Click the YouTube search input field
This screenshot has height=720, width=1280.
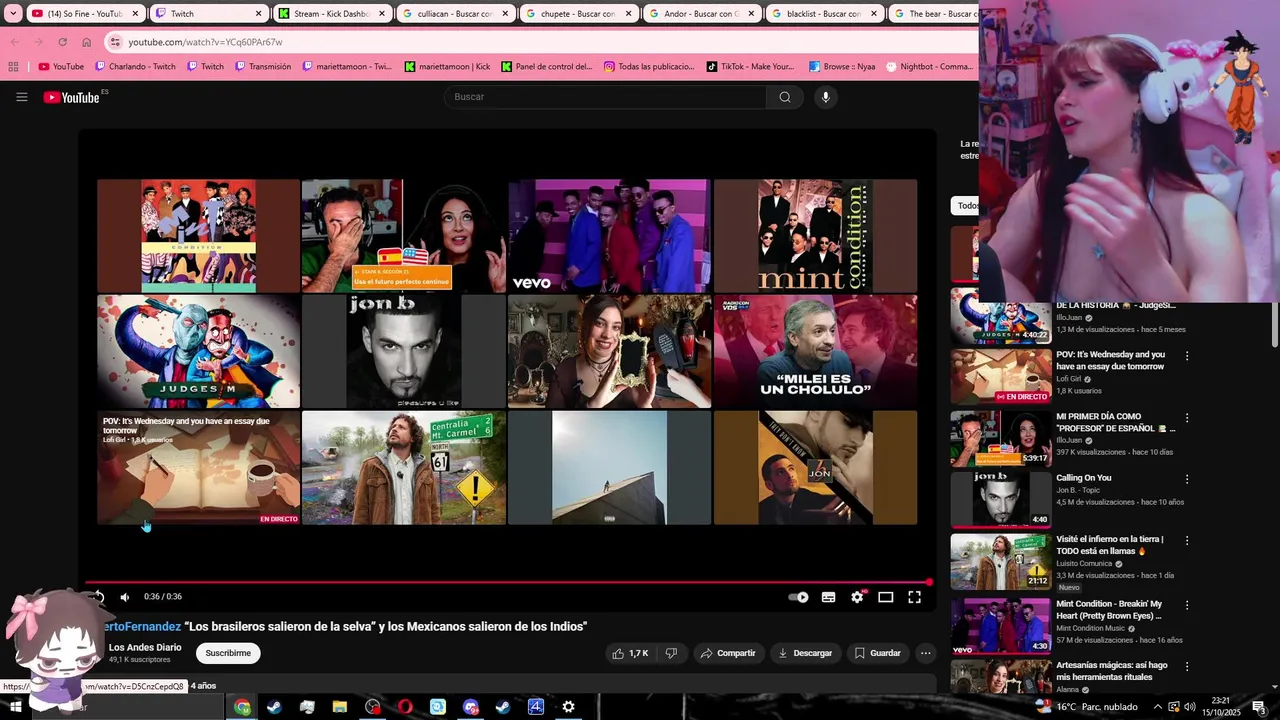point(606,97)
